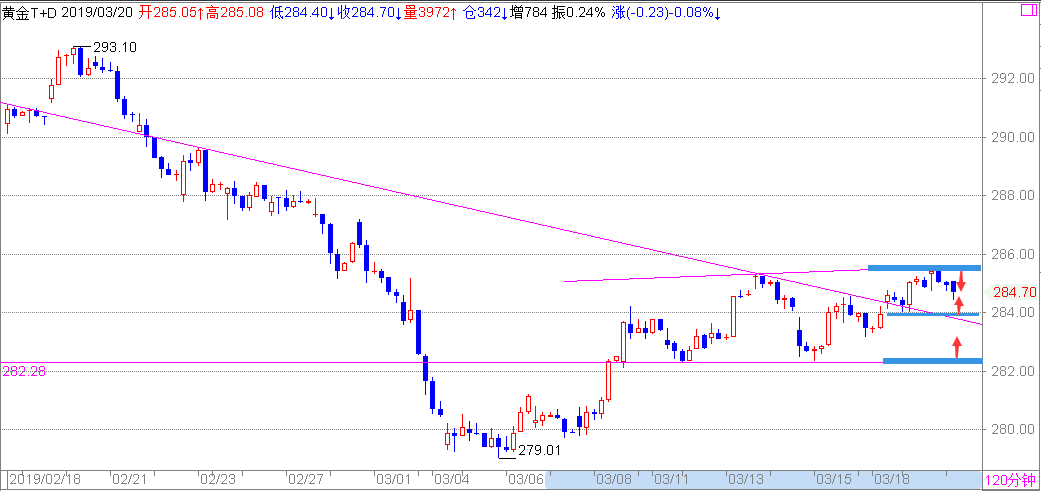Image resolution: width=1041 pixels, height=491 pixels.
Task: Open the 120分钟 period selector
Action: 1010,480
